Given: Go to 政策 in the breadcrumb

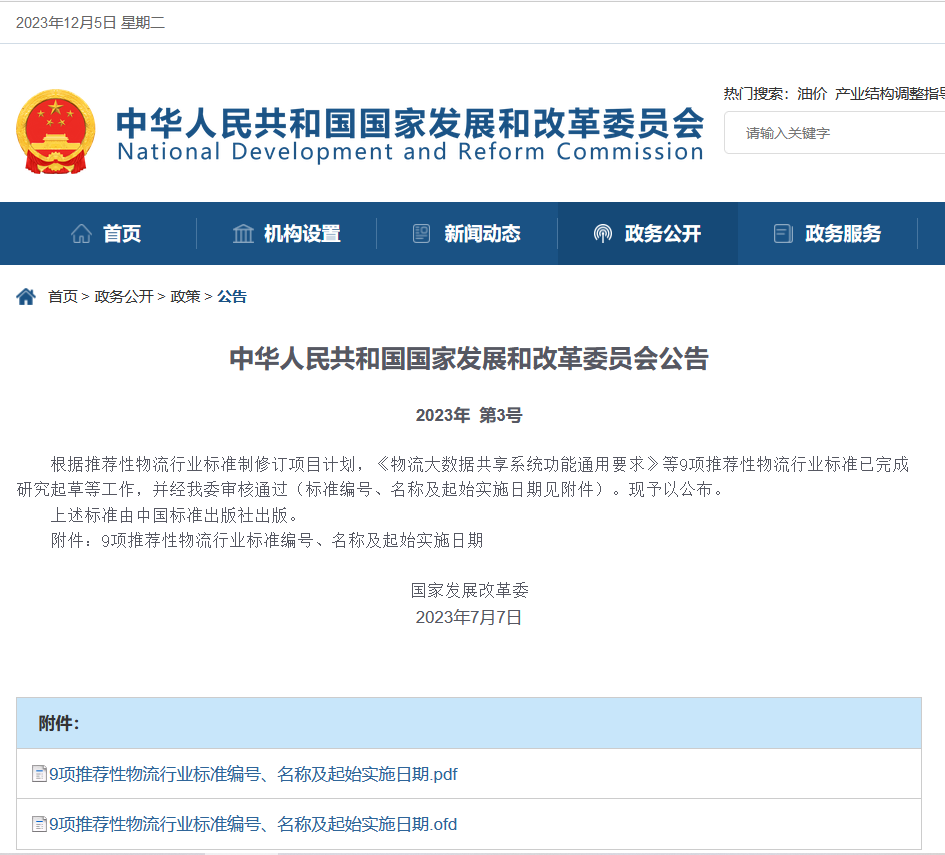Looking at the screenshot, I should [186, 296].
